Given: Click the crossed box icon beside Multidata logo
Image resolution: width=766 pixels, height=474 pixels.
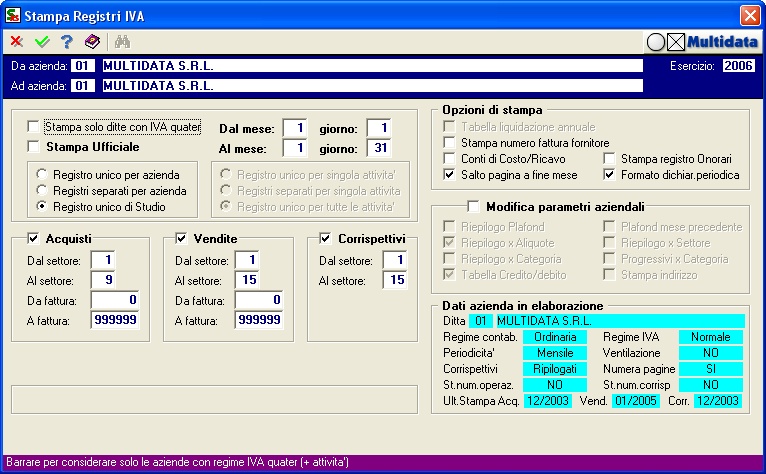Looking at the screenshot, I should coord(676,43).
